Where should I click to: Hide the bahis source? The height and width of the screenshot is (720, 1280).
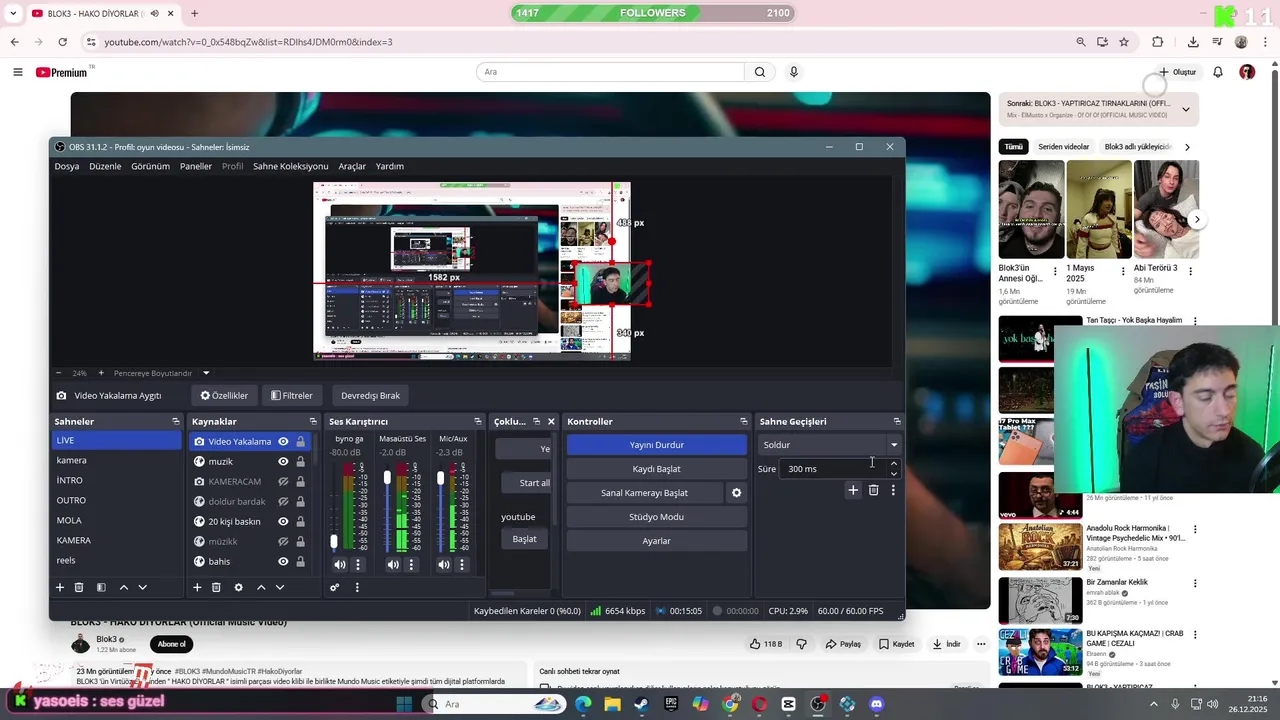(x=283, y=561)
